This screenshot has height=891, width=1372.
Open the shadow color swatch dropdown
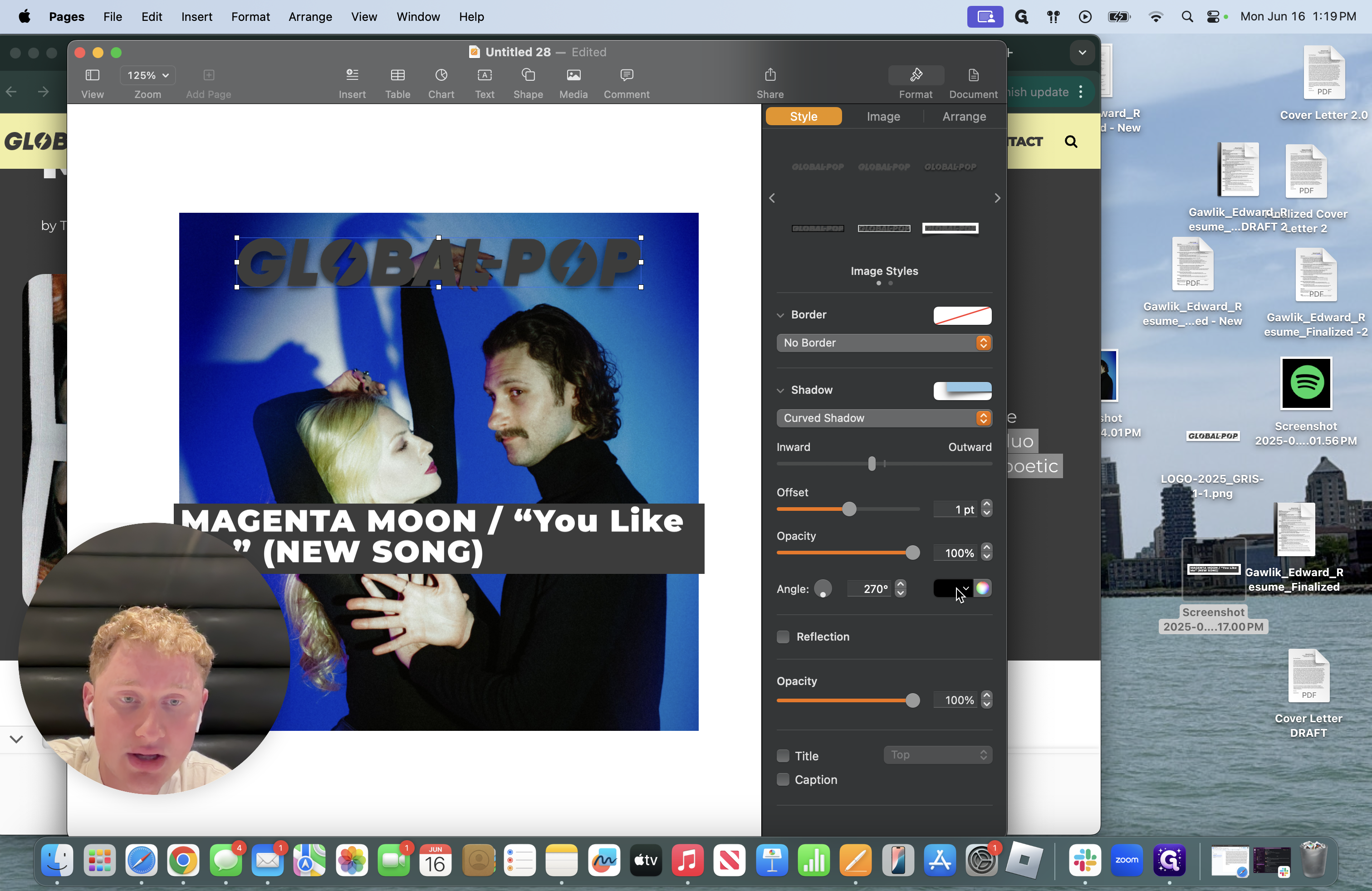pyautogui.click(x=953, y=588)
